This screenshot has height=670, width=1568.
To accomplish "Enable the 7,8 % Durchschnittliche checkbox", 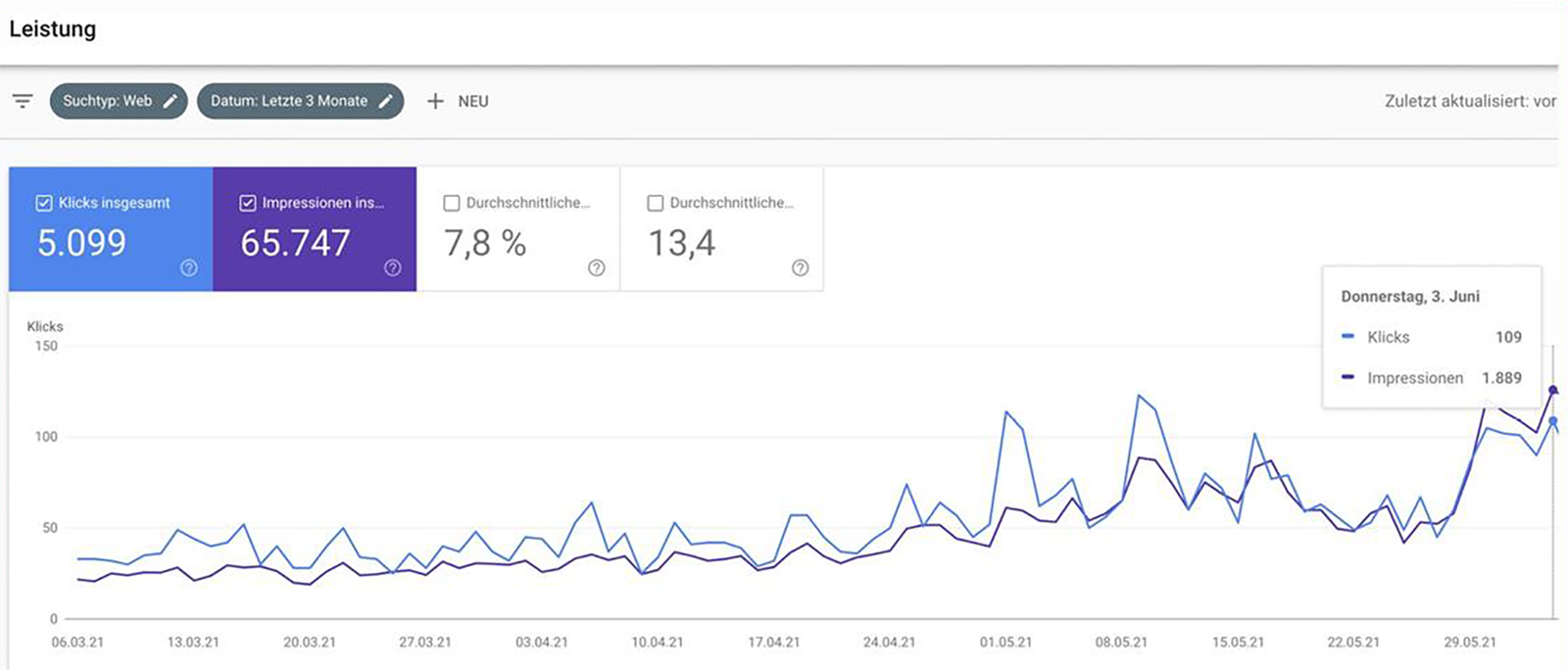I will click(452, 203).
